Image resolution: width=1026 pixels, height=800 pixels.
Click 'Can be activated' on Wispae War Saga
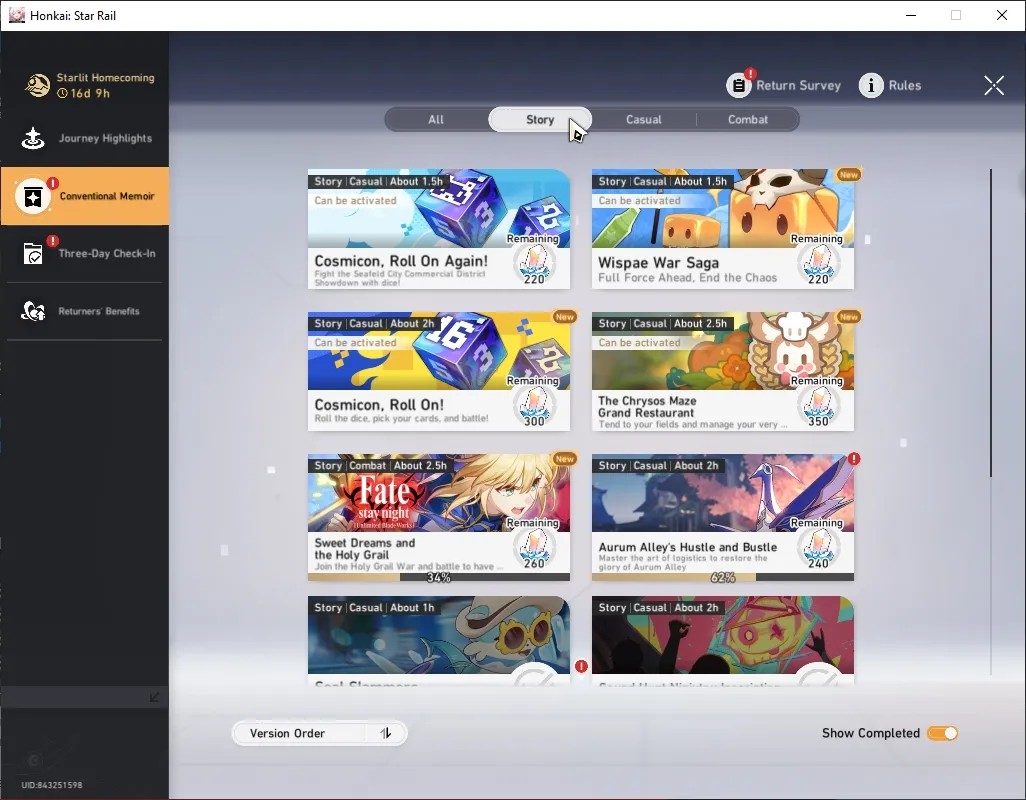[x=639, y=201]
